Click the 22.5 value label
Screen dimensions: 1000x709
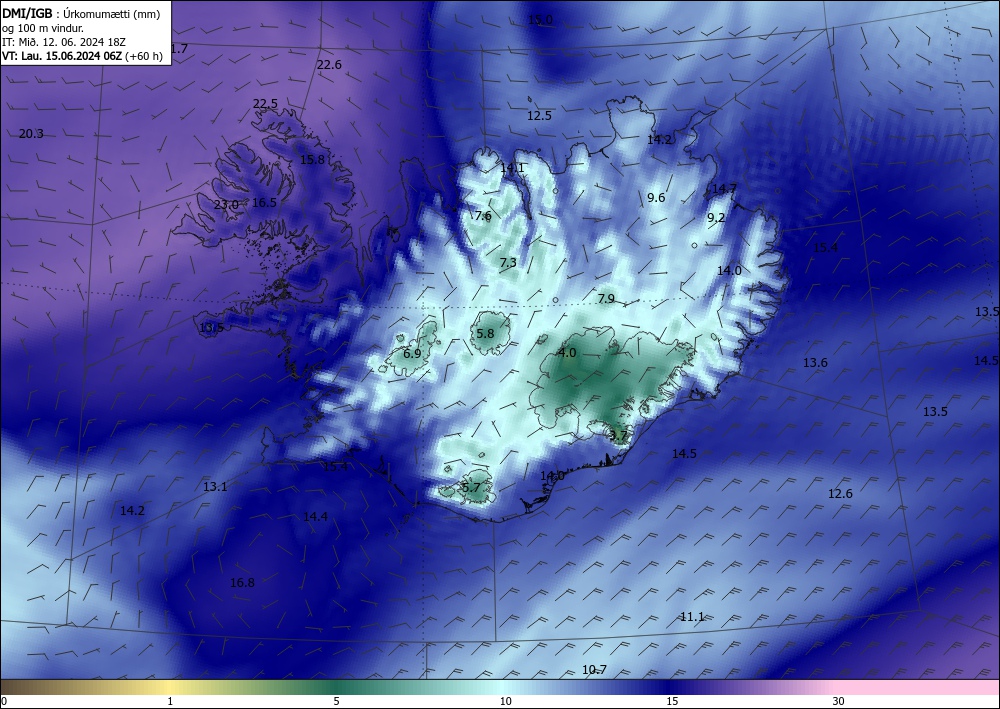[x=265, y=104]
